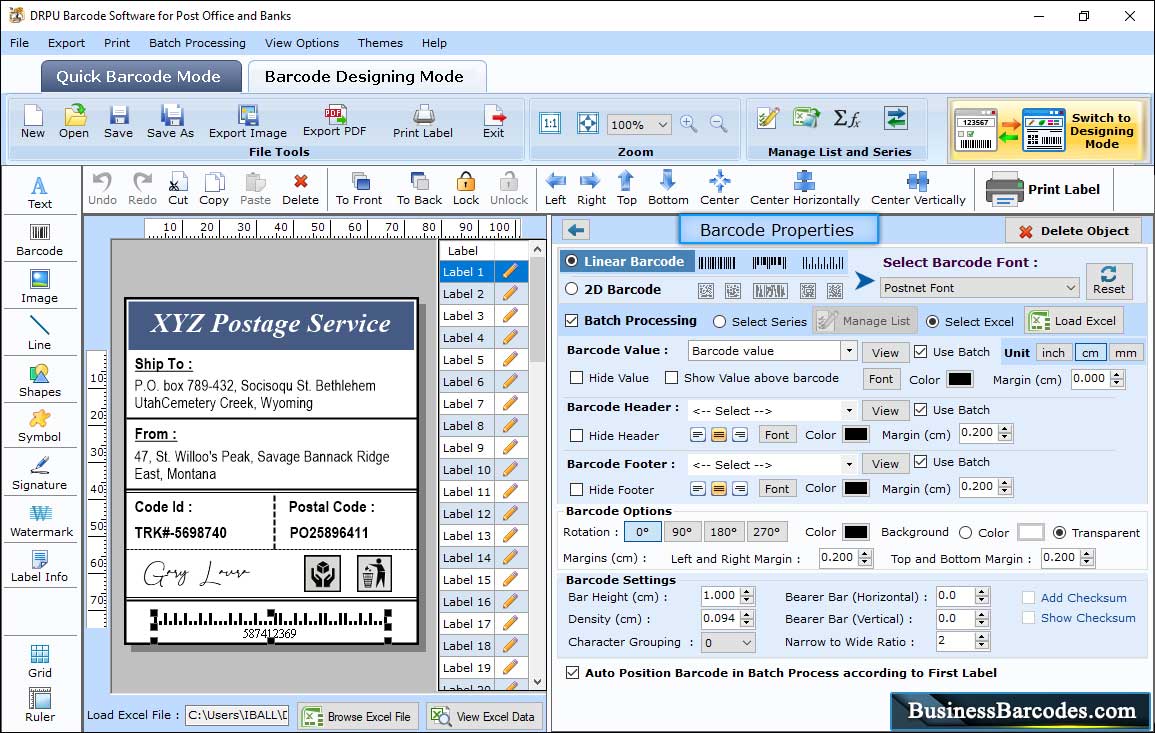1155x733 pixels.
Task: Open Character Grouping dropdown
Action: coord(728,642)
